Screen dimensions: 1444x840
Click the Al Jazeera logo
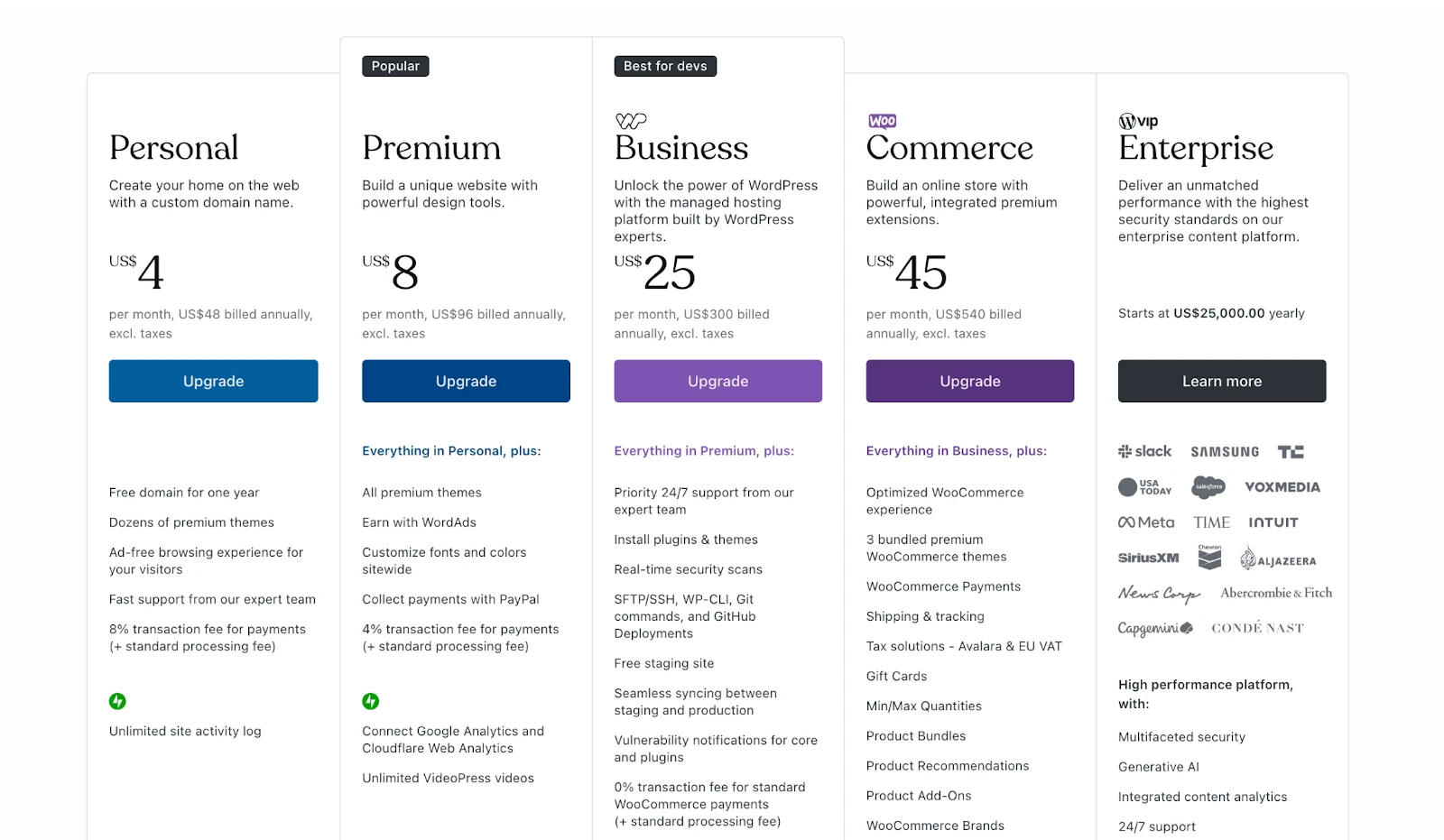pyautogui.click(x=1278, y=559)
